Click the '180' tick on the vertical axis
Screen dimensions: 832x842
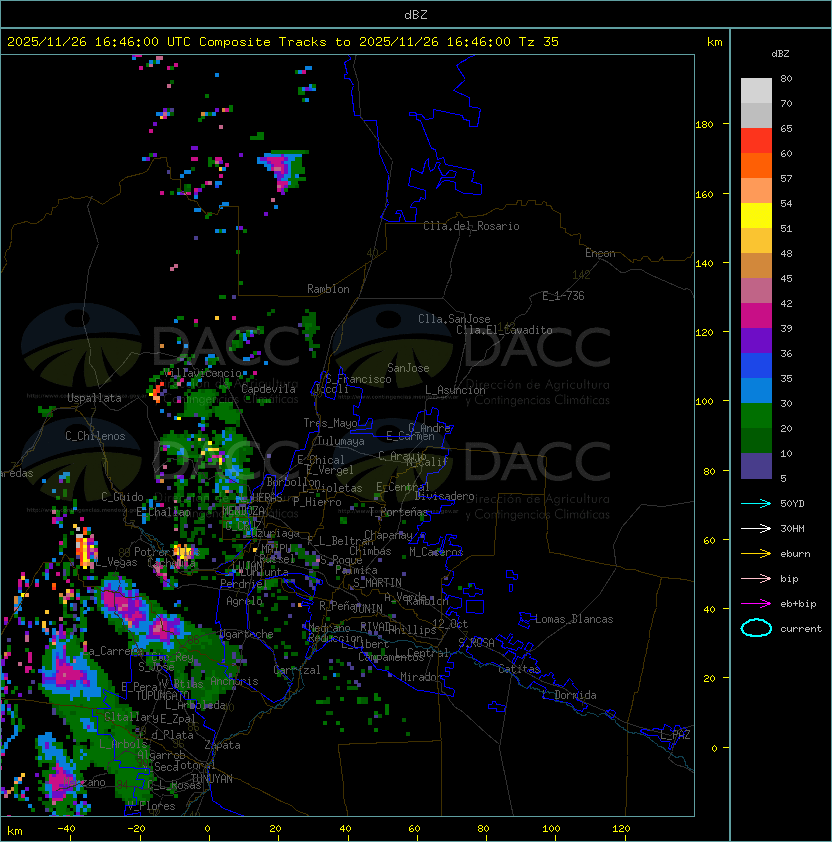point(704,125)
